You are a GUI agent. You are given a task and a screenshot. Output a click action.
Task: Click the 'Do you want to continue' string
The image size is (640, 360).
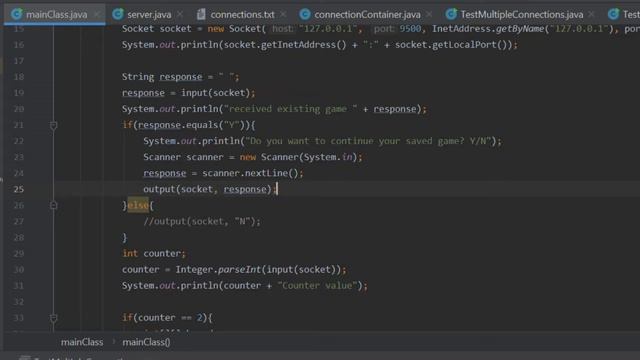click(x=367, y=141)
